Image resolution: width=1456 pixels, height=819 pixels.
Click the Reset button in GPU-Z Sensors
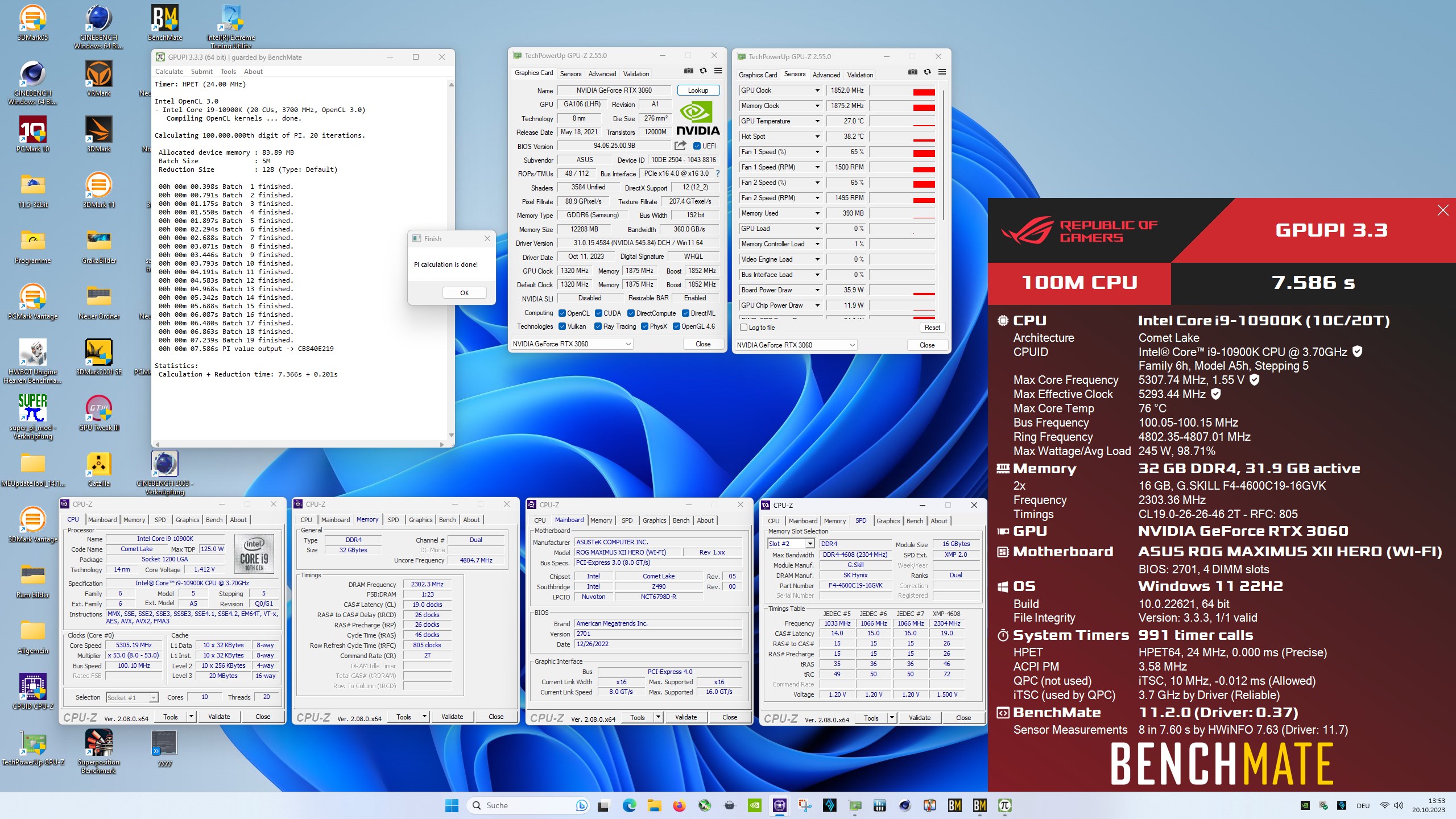[x=932, y=328]
